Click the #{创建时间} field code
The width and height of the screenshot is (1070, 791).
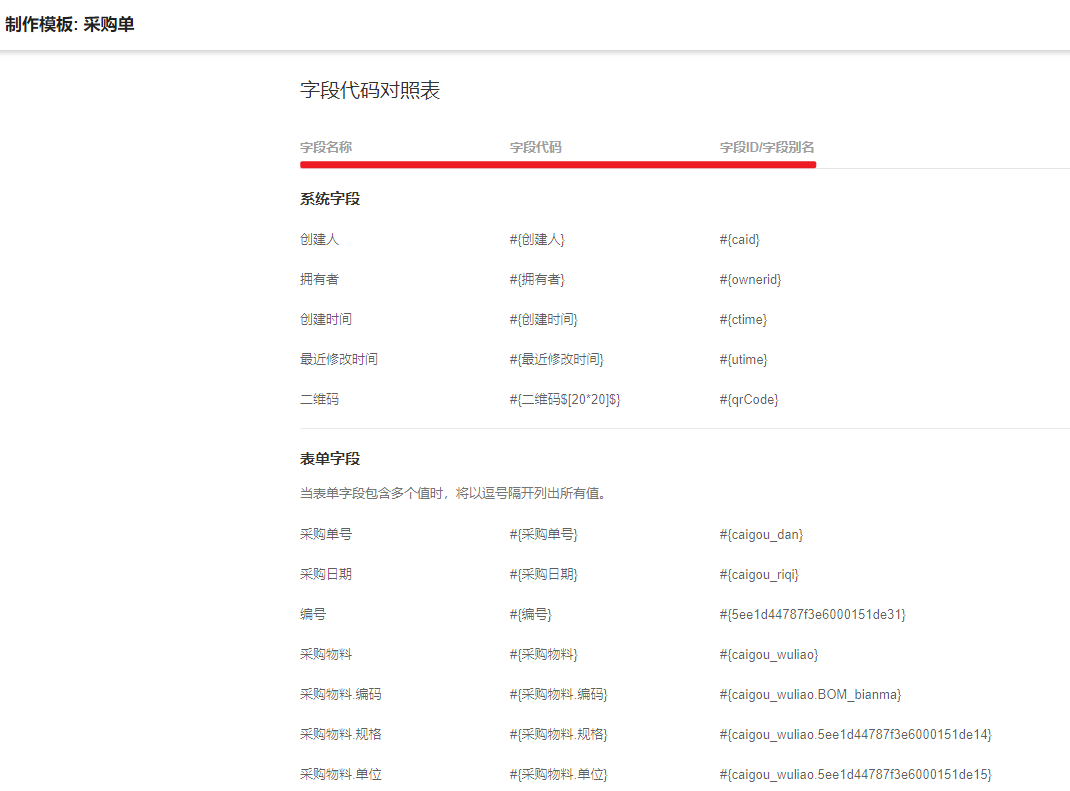click(x=544, y=320)
